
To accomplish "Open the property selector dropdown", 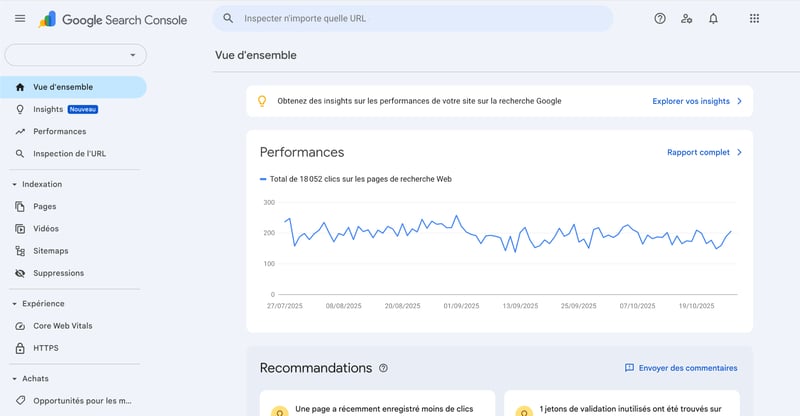I will 76,55.
